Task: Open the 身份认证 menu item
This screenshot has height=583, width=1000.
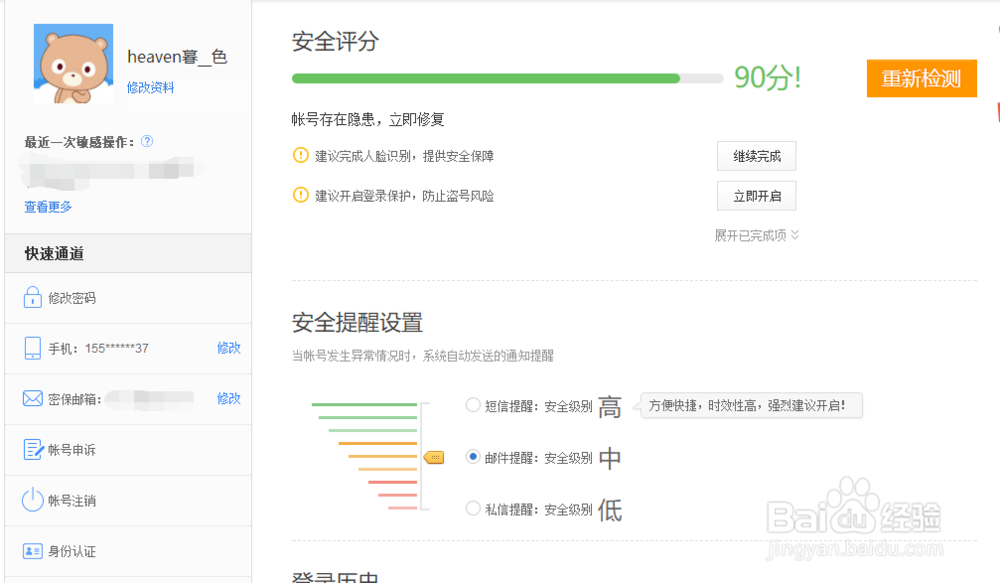Action: (72, 551)
